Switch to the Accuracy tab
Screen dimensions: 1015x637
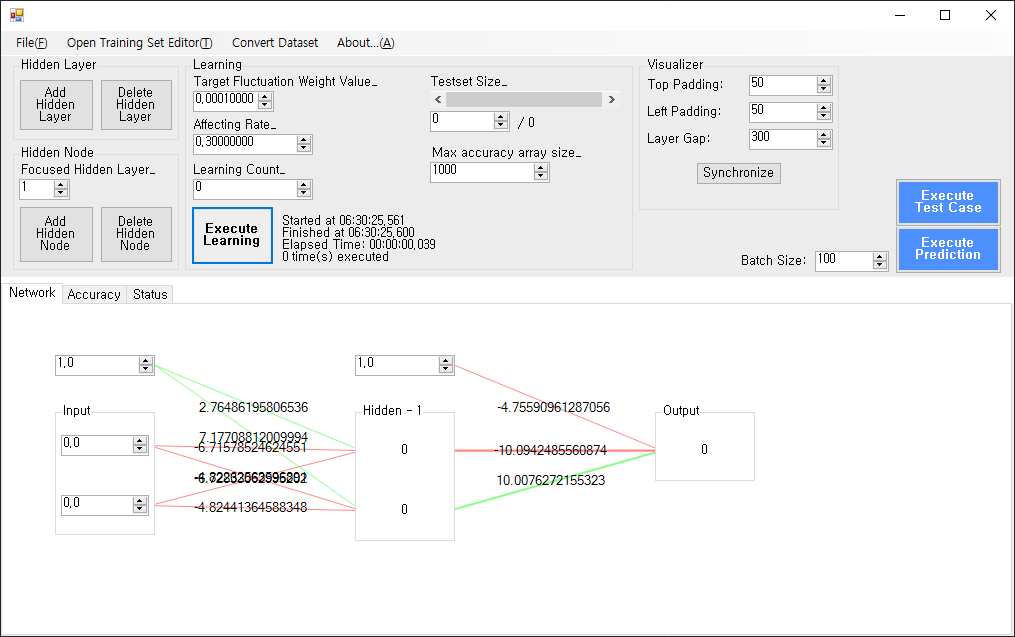coord(94,294)
